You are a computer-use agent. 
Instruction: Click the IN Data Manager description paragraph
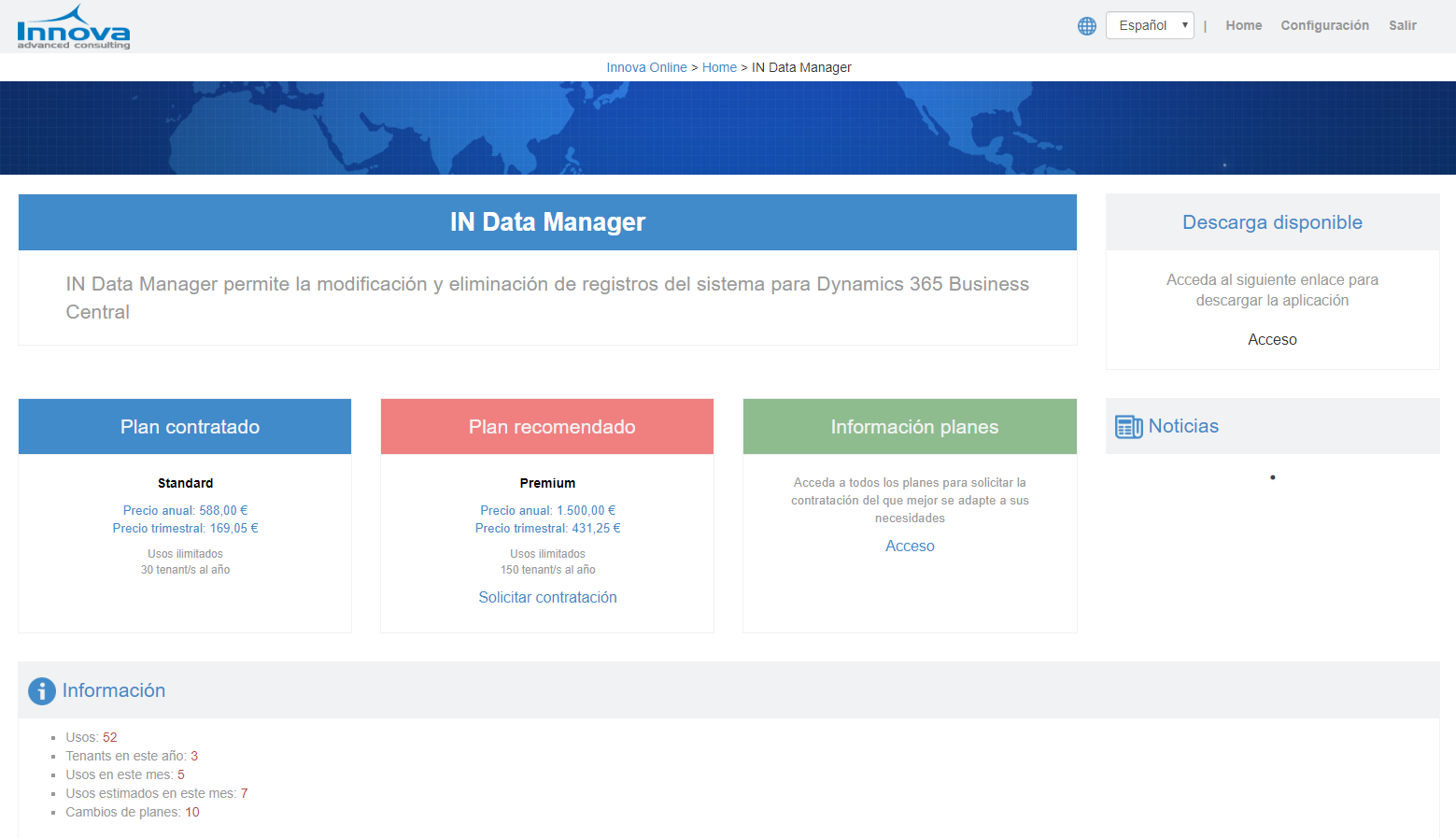tap(547, 298)
